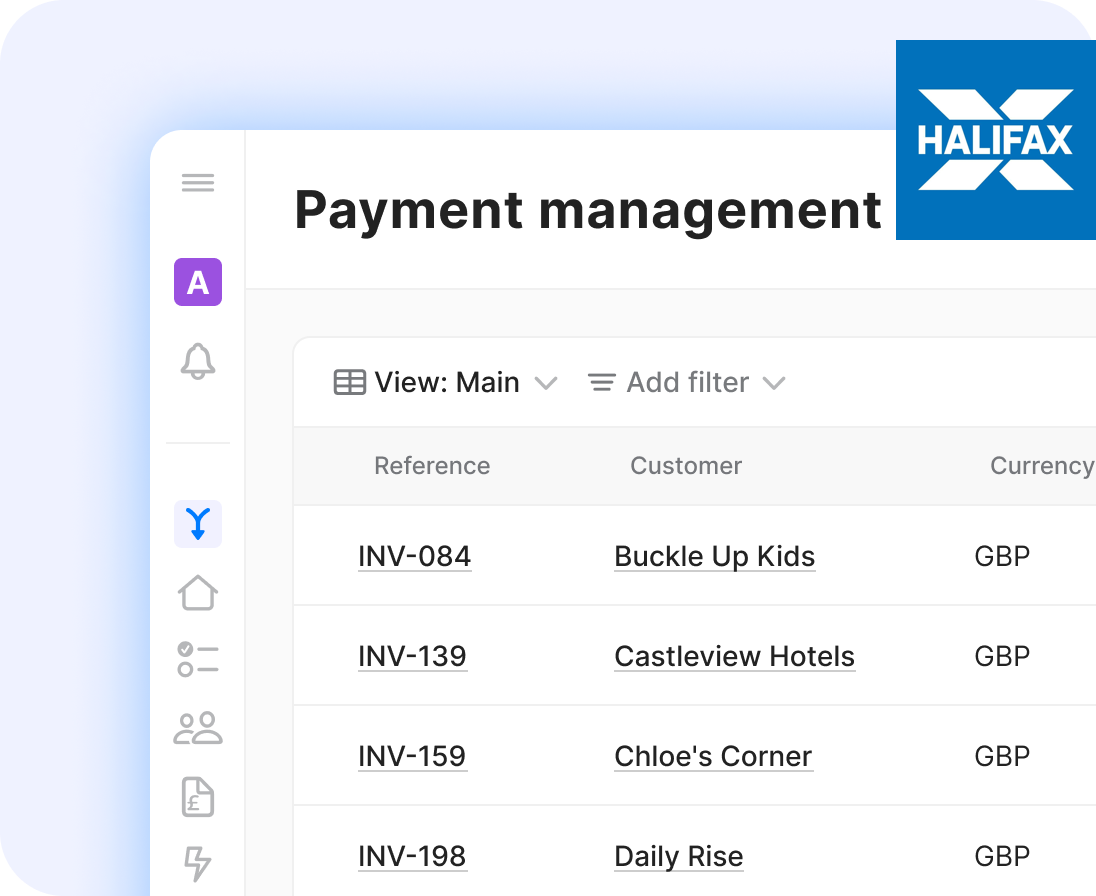Open invoice INV-198
The width and height of the screenshot is (1096, 896).
[412, 856]
